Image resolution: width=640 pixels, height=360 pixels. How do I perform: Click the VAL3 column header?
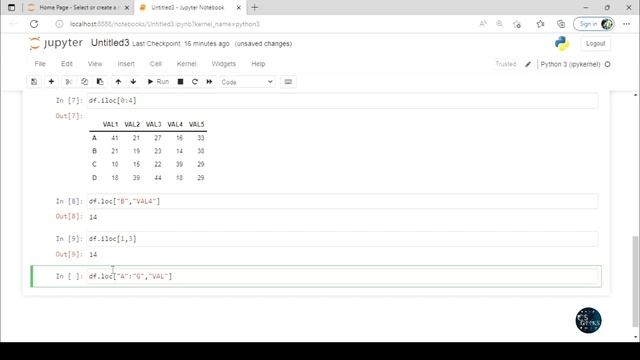point(153,124)
